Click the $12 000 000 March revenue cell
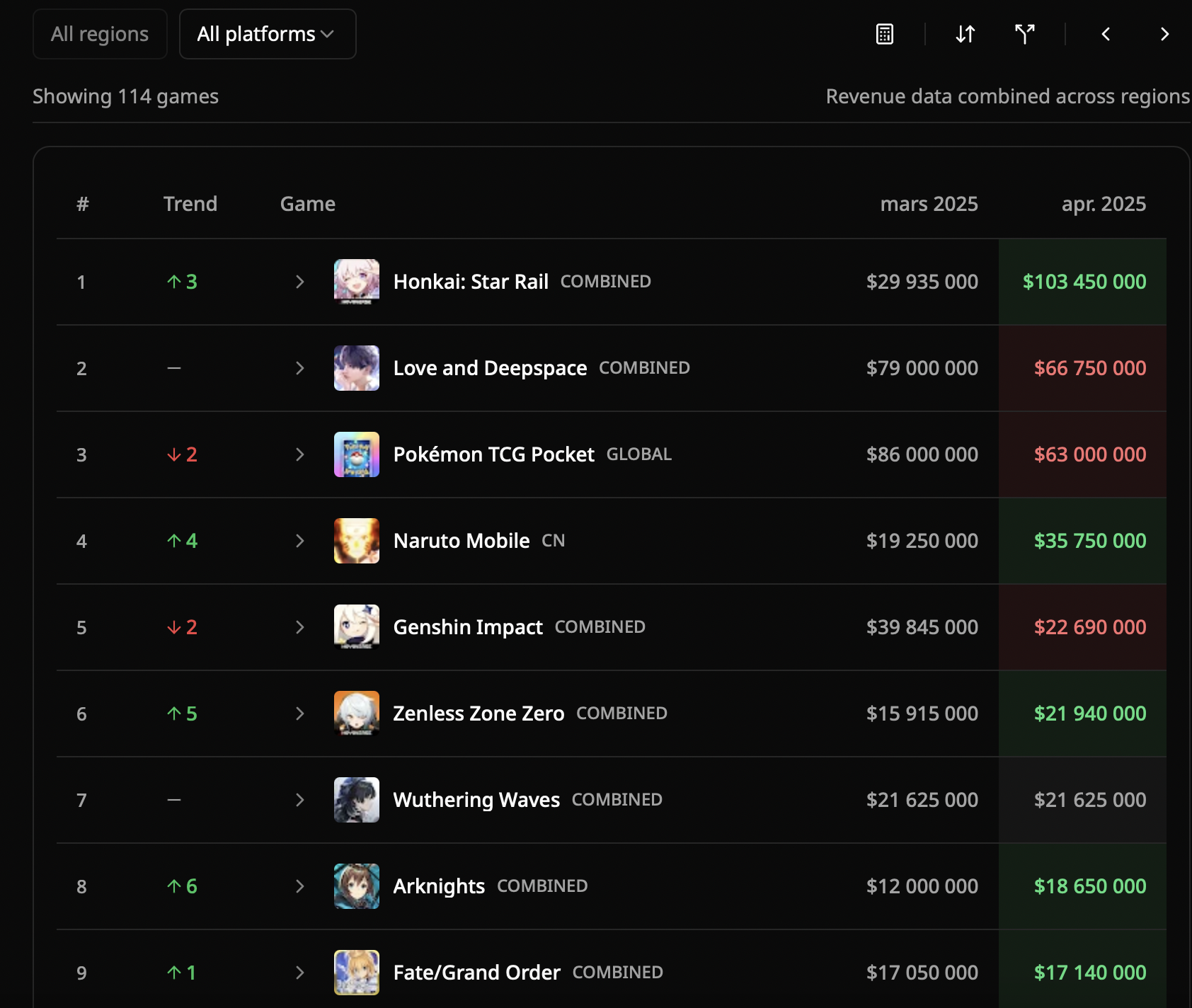Viewport: 1192px width, 1008px height. 922,886
